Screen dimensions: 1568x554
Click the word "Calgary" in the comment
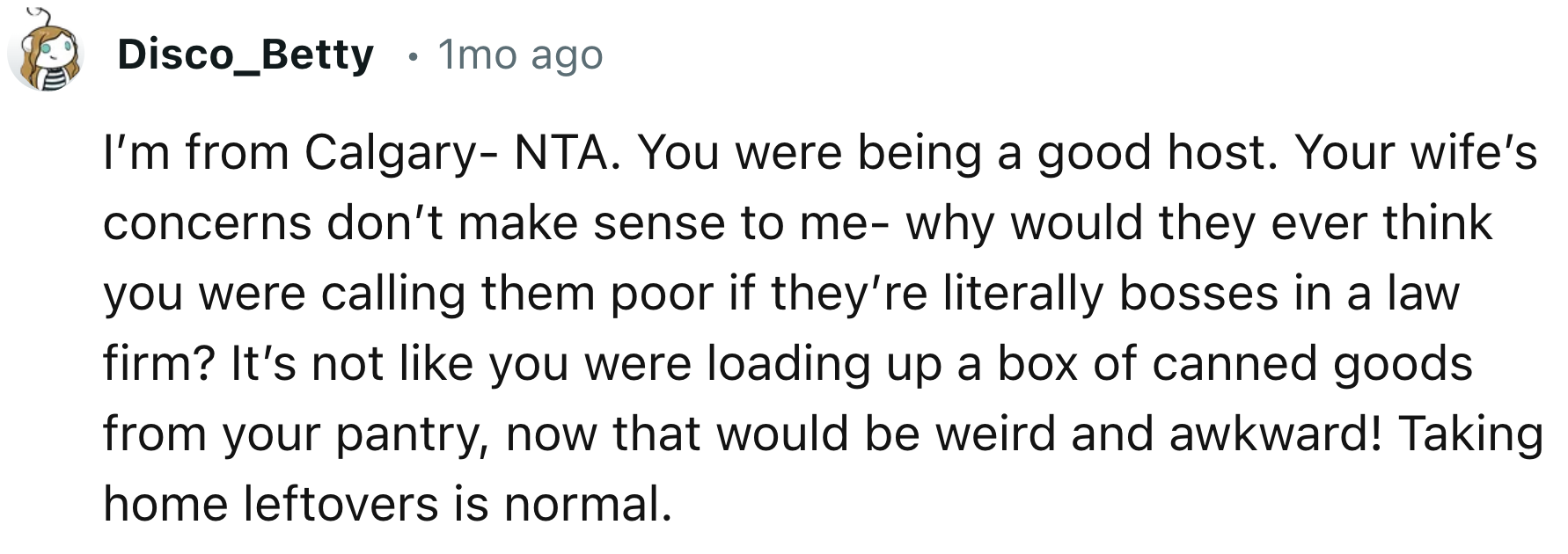tap(390, 154)
